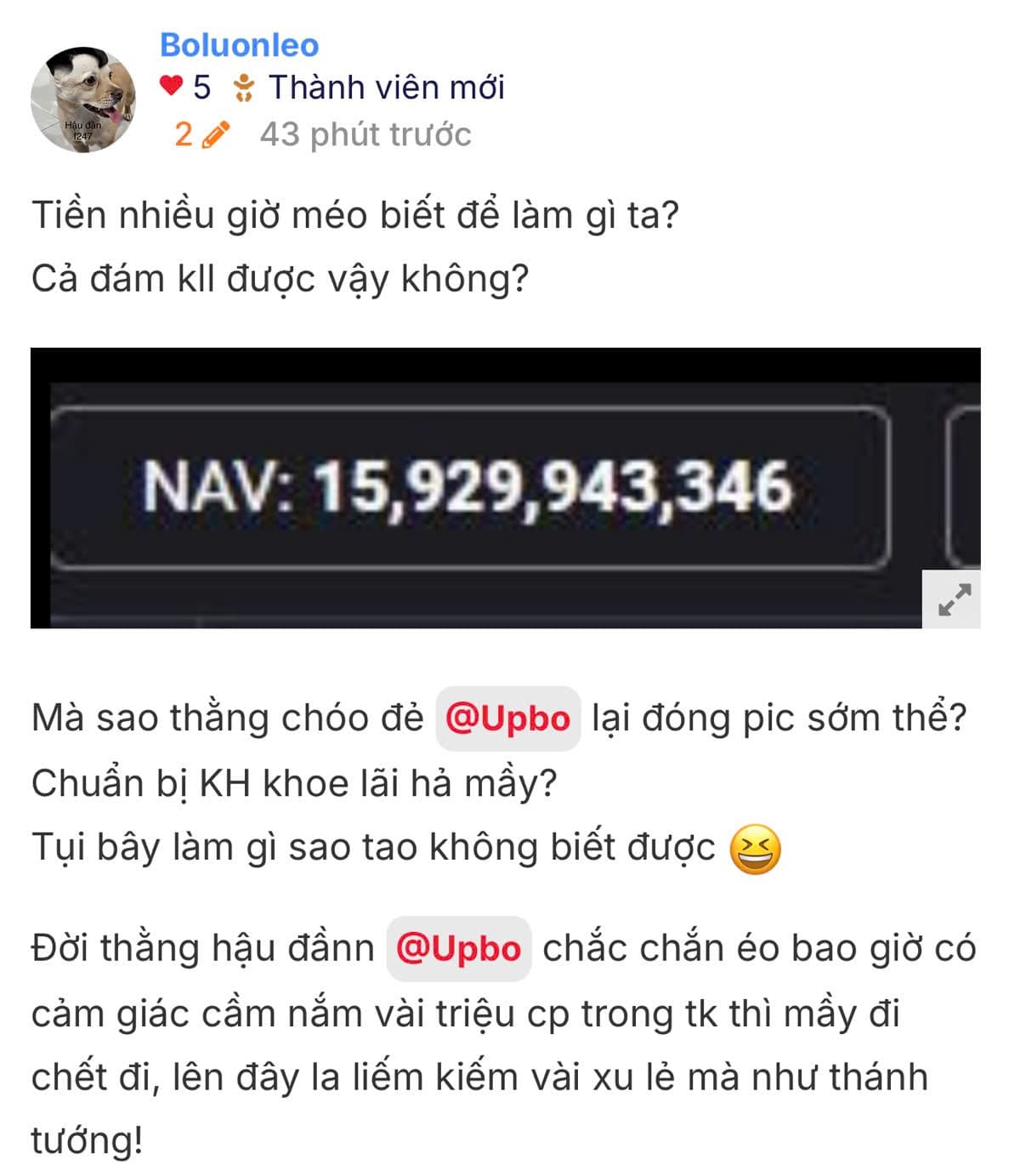
Task: Open Boluonleo's profile avatar
Action: pyautogui.click(x=83, y=99)
